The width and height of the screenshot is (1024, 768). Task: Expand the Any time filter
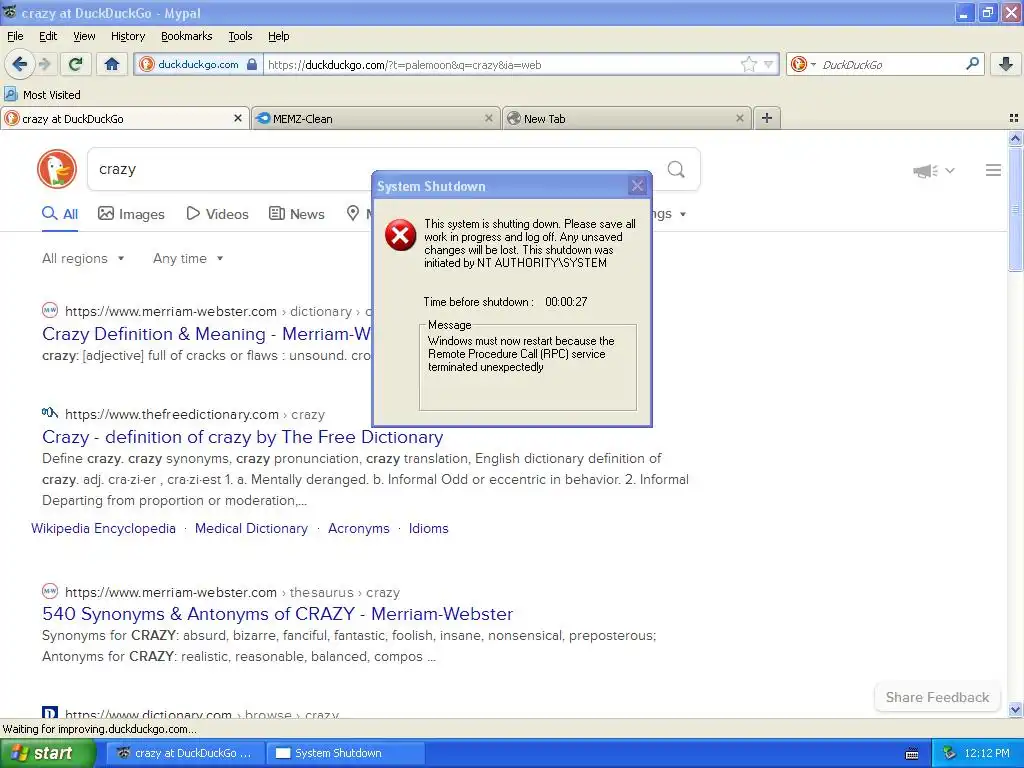(x=188, y=259)
